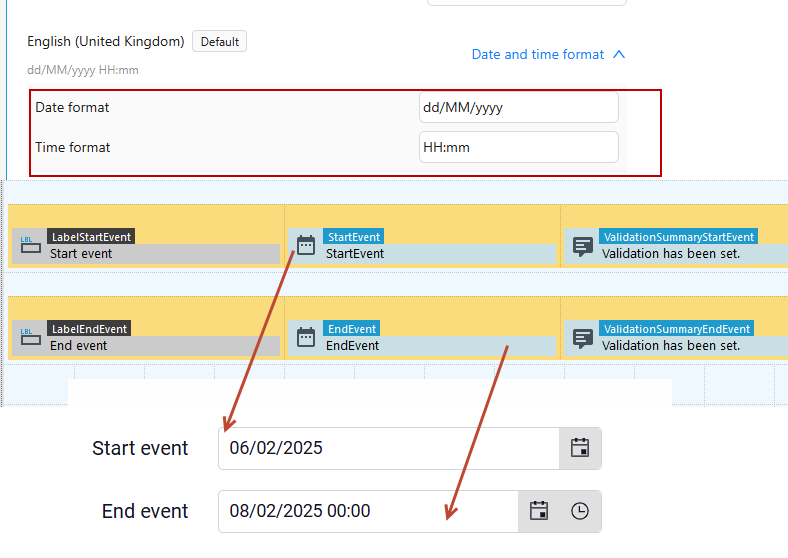Screen dimensions: 788x558
Task: Select the LabelStartEvent label icon
Action: click(x=31, y=245)
